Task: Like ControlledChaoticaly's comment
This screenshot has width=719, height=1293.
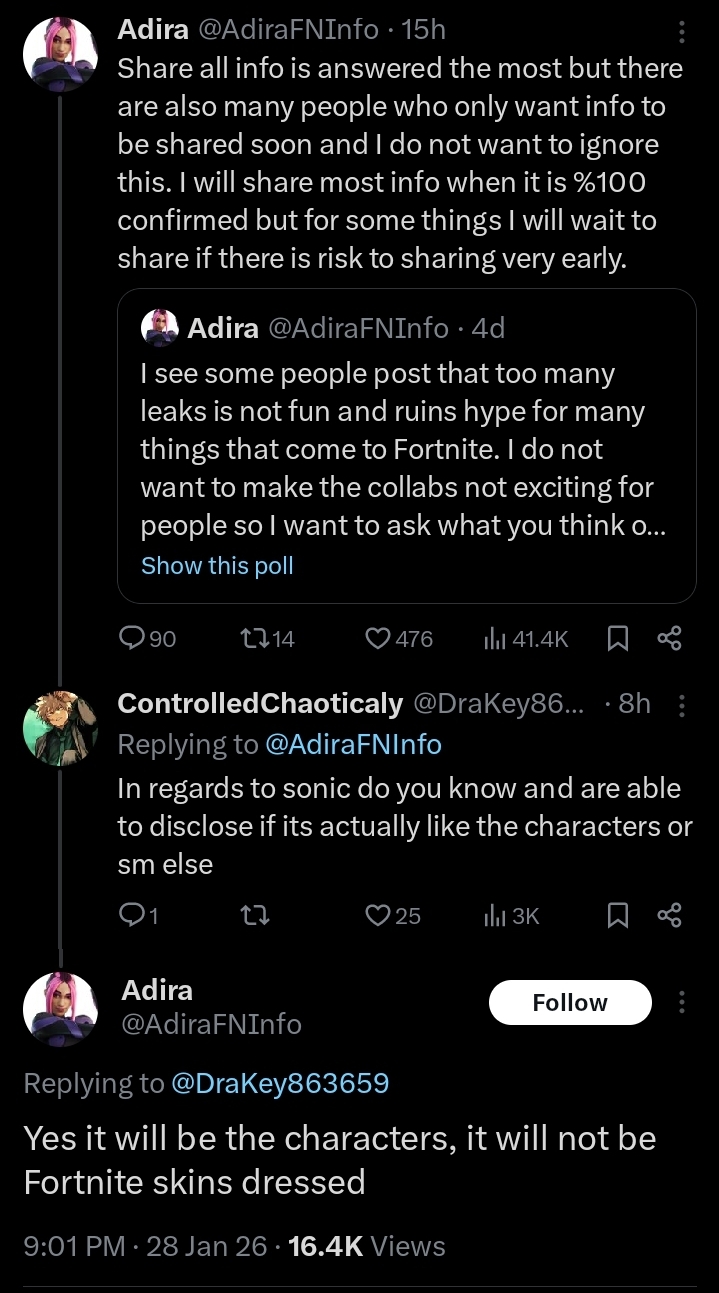Action: pyautogui.click(x=378, y=914)
